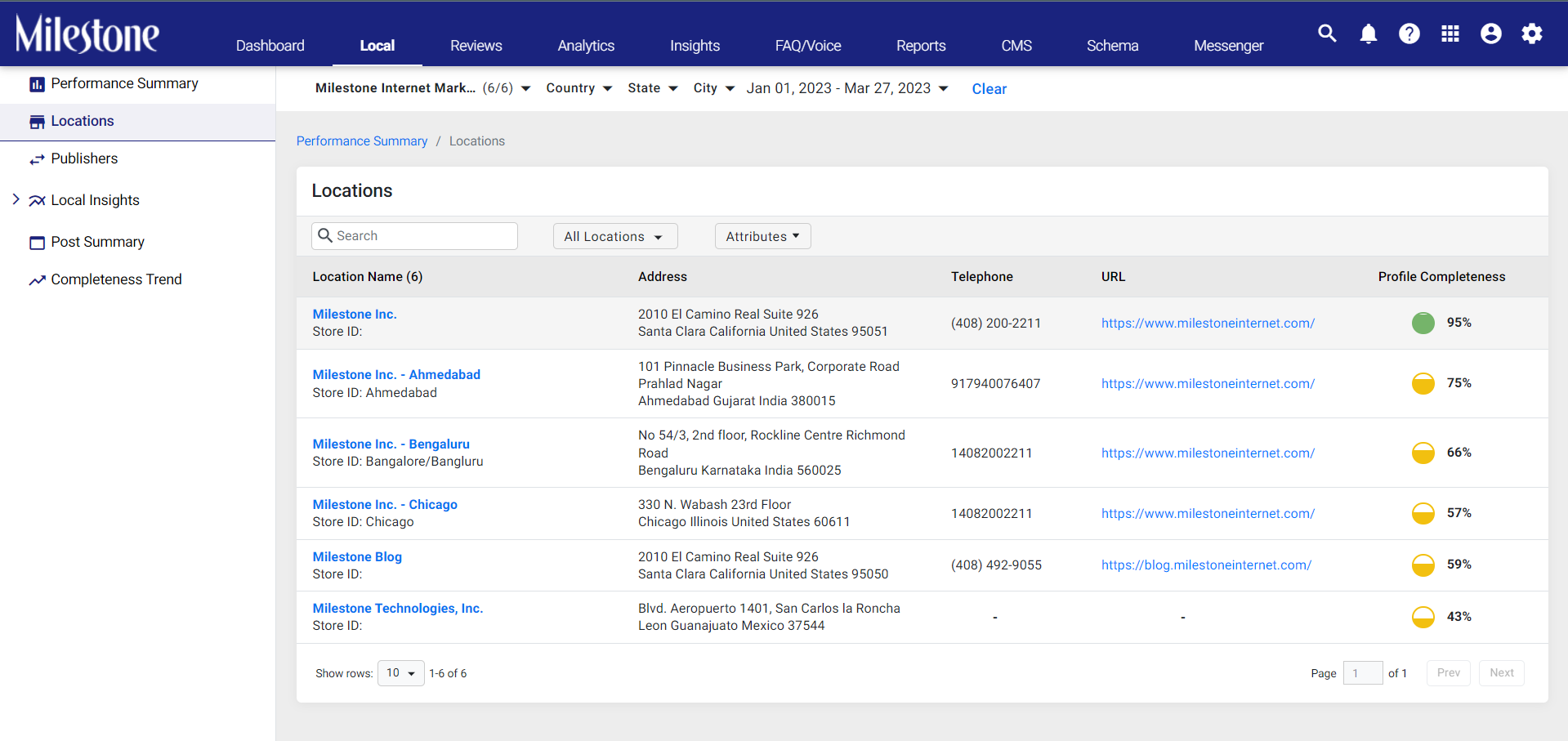Screen dimensions: 1568x741
Task: Open the user account icon
Action: point(1491,33)
